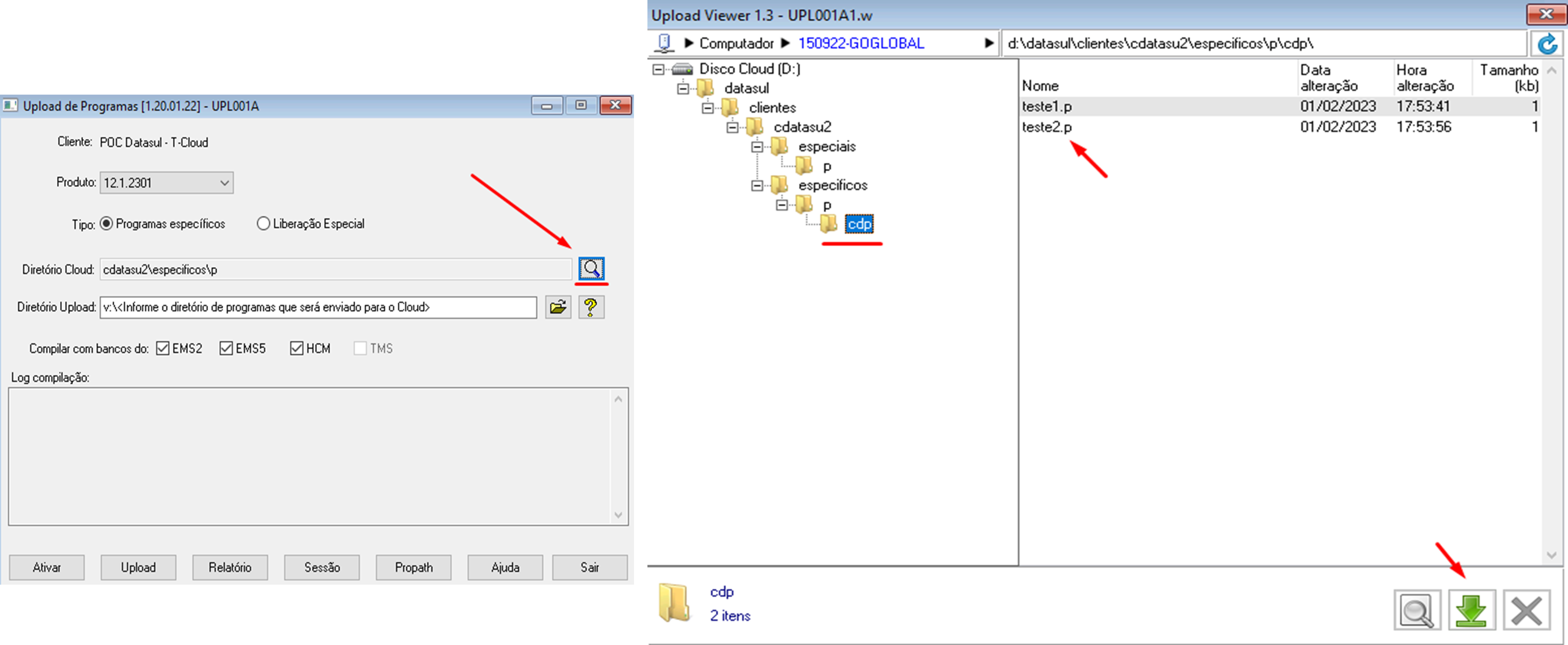
Task: Collapse the p node under especificos
Action: tap(782, 205)
